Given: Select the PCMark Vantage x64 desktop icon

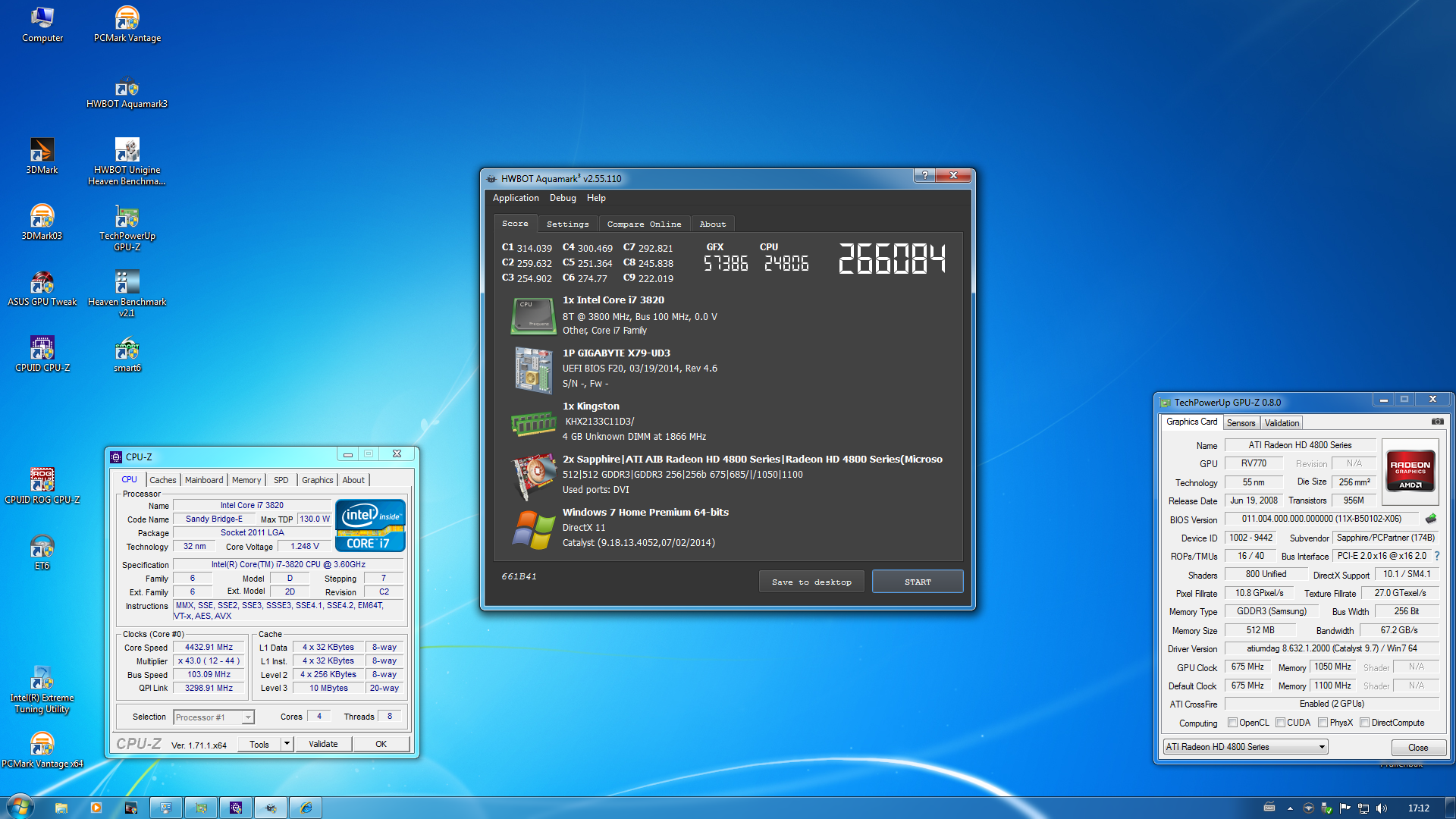Looking at the screenshot, I should click(42, 750).
